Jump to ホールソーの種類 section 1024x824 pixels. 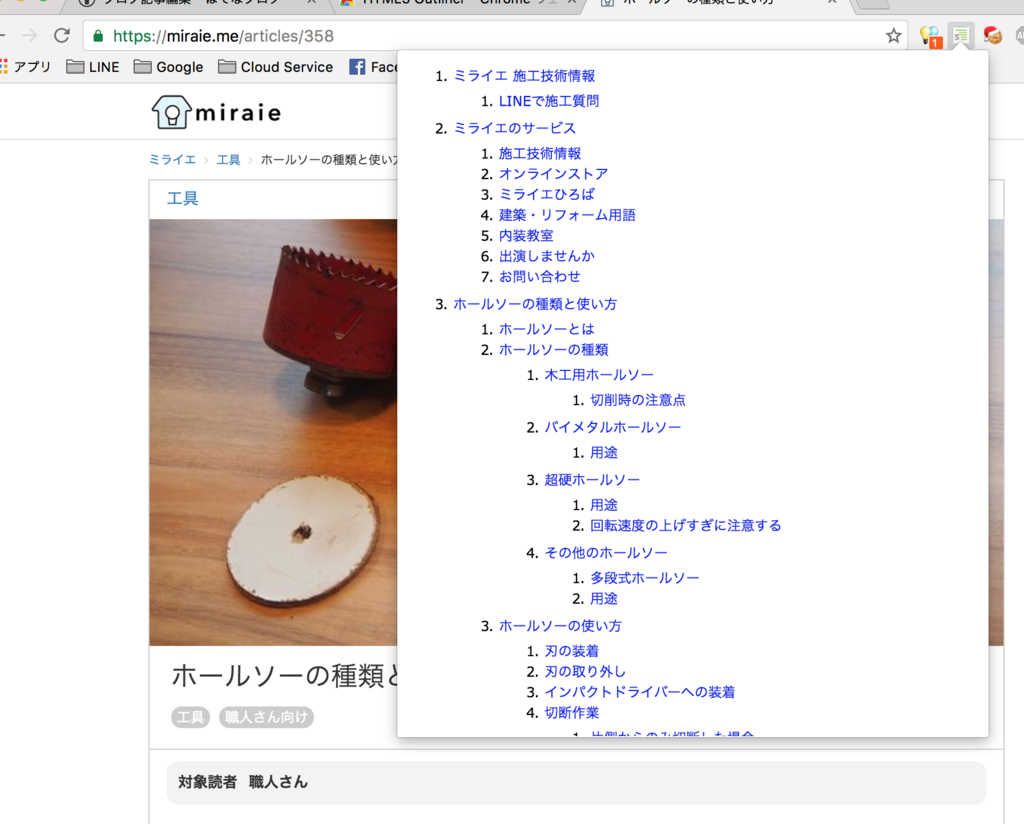tap(553, 349)
